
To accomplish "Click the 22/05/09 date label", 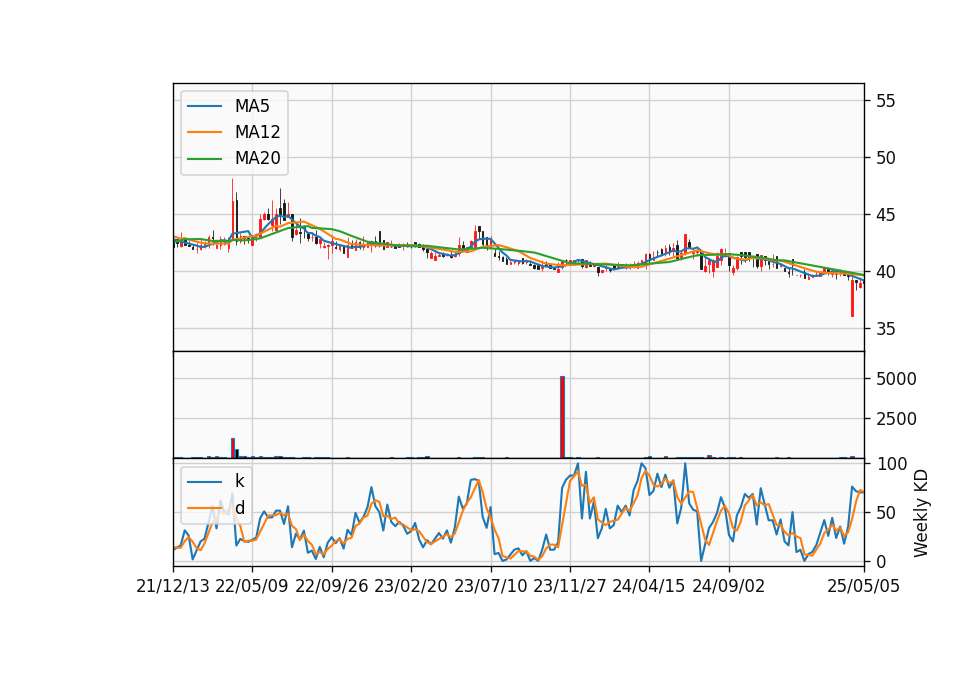I will (x=252, y=586).
